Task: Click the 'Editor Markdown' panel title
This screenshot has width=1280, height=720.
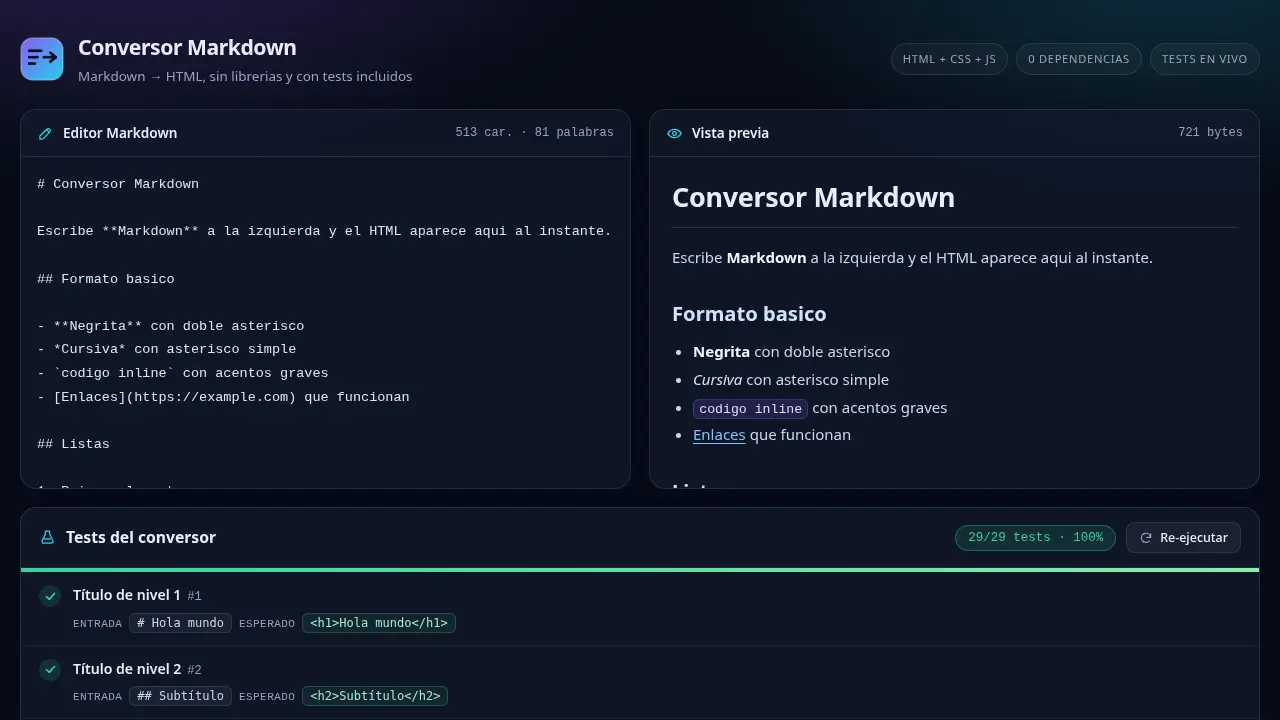Action: 120,133
